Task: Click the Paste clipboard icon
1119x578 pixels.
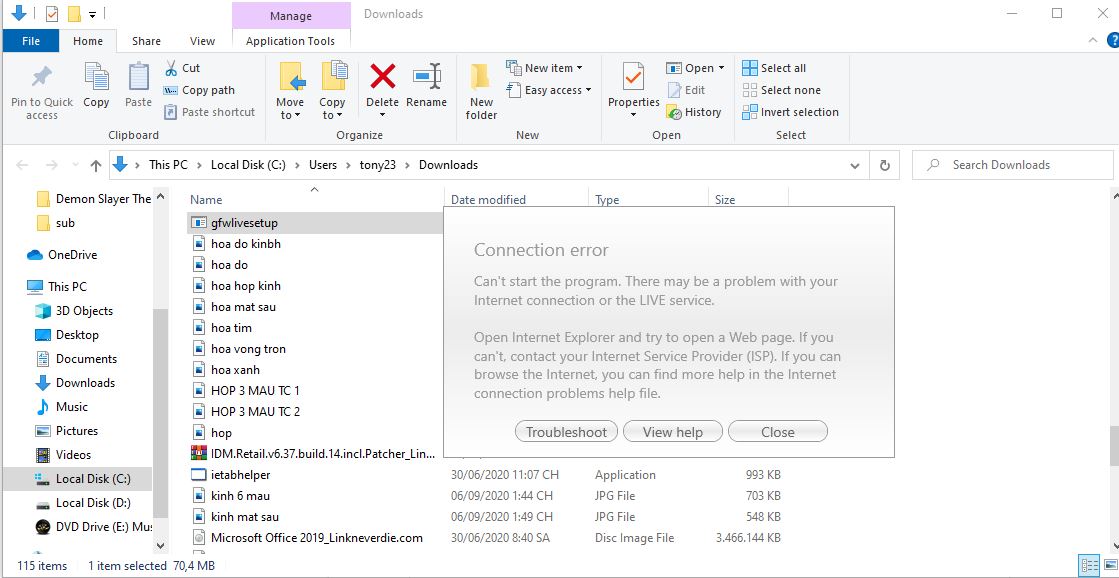Action: [x=138, y=78]
